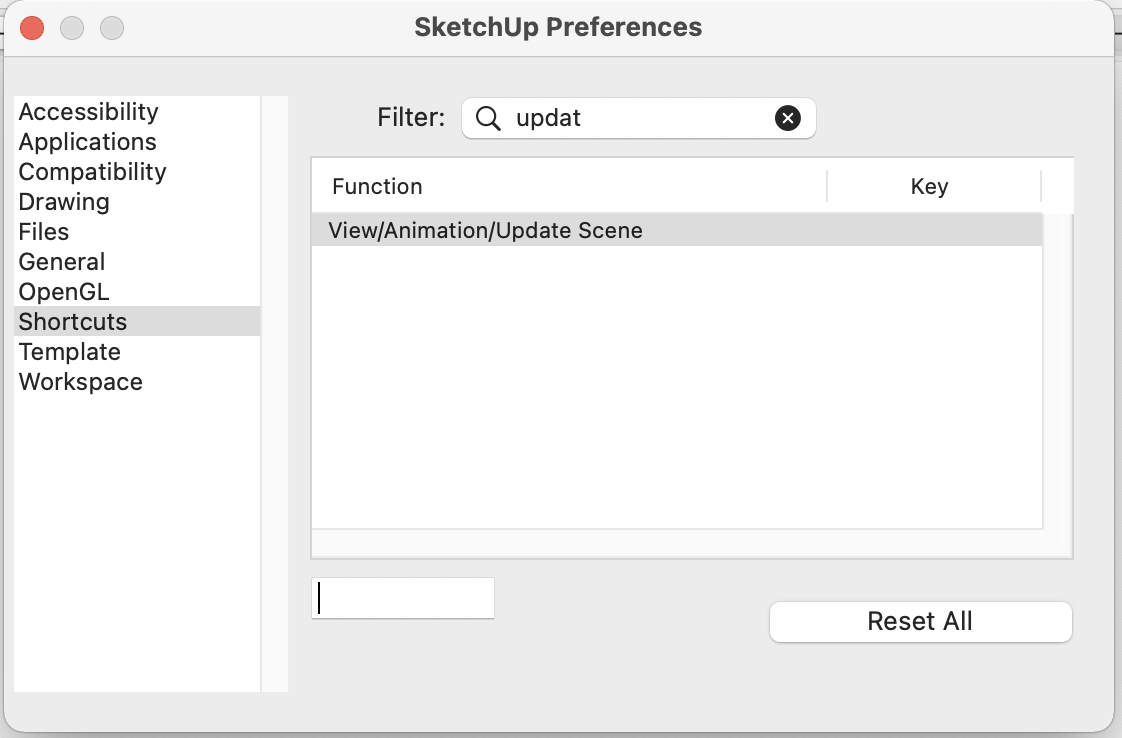Select the Applications preferences pane

pos(87,142)
